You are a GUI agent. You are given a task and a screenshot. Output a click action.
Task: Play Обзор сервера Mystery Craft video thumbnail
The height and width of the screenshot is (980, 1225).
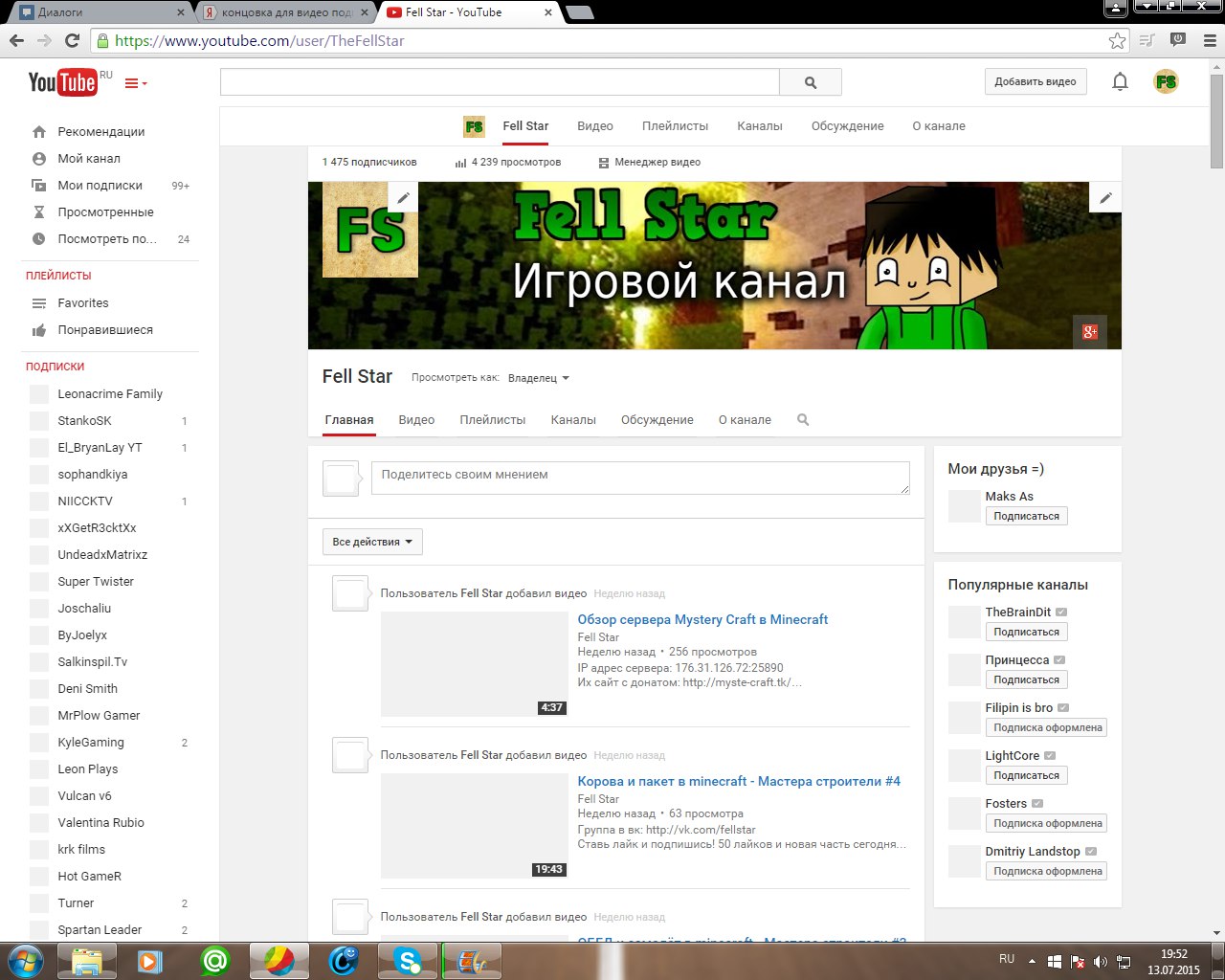pyautogui.click(x=475, y=664)
